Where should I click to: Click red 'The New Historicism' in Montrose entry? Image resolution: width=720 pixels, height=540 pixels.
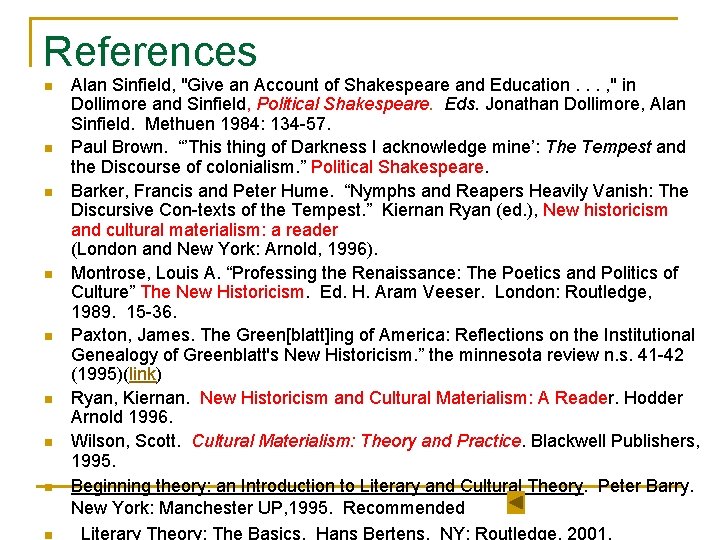point(222,292)
